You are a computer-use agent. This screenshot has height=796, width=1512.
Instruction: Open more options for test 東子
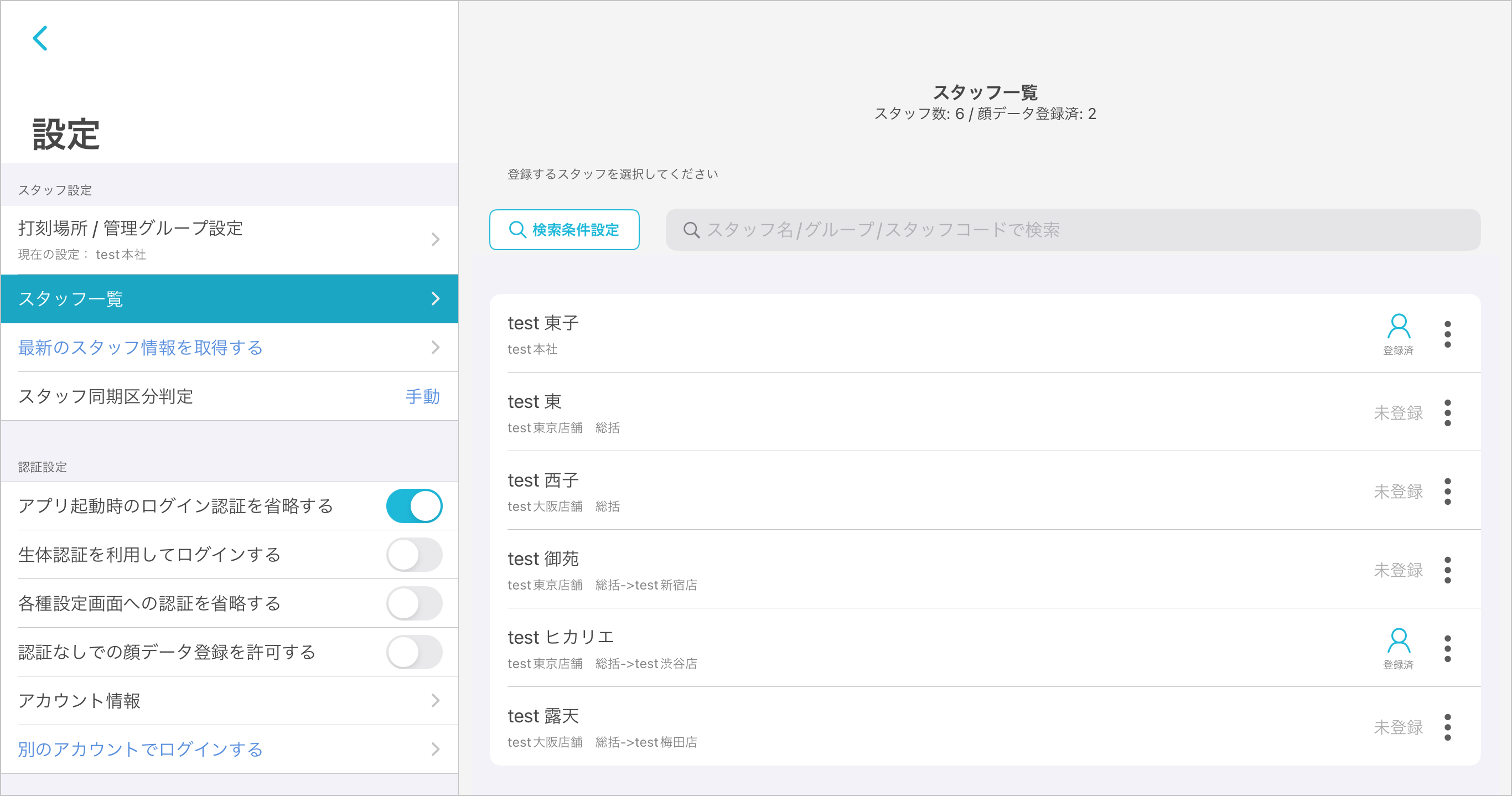point(1447,334)
